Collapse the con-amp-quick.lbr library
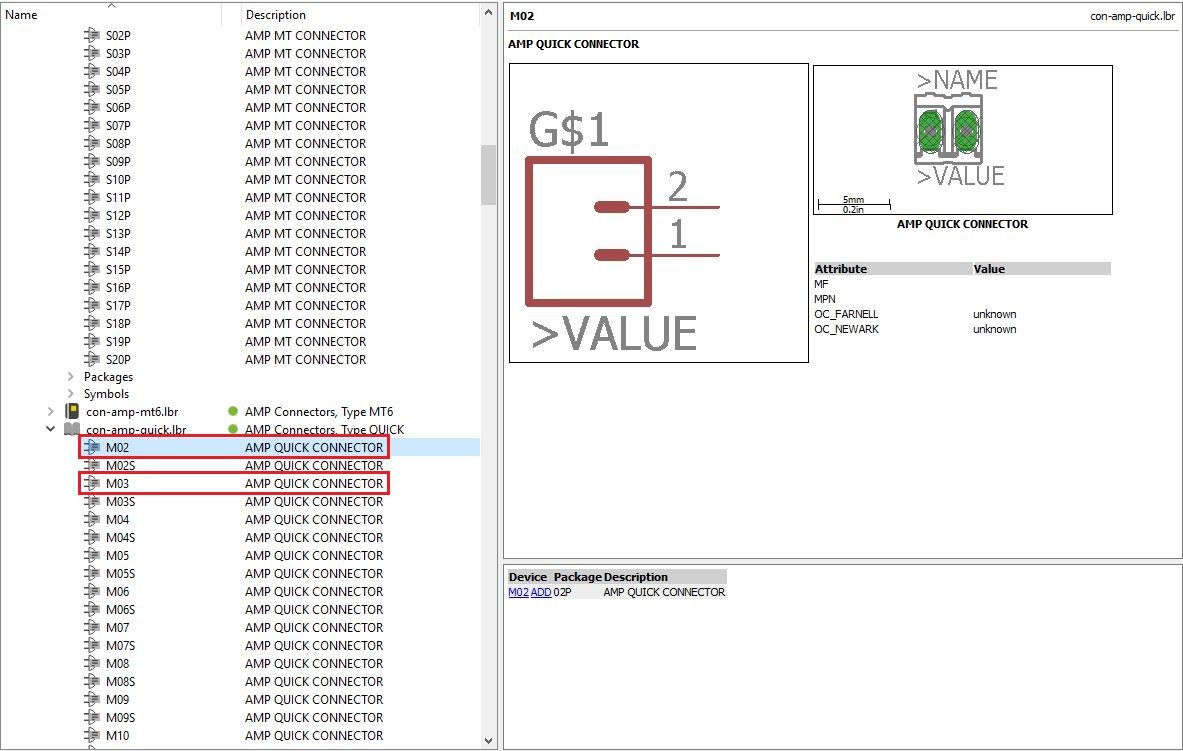 [51, 429]
